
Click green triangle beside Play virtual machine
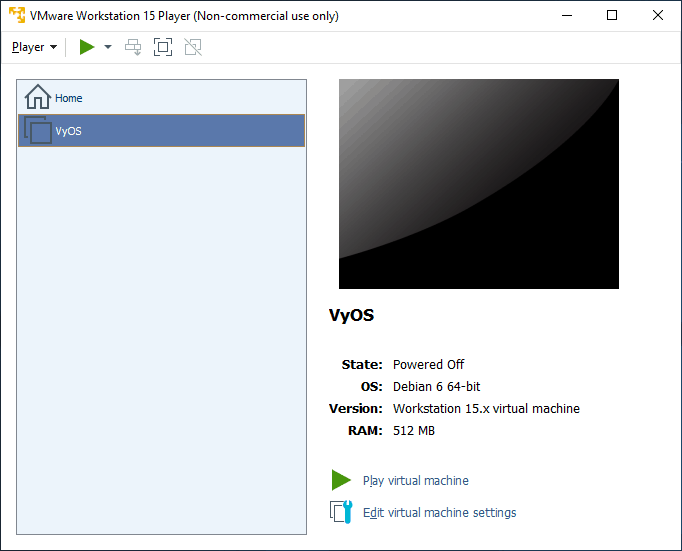[341, 480]
